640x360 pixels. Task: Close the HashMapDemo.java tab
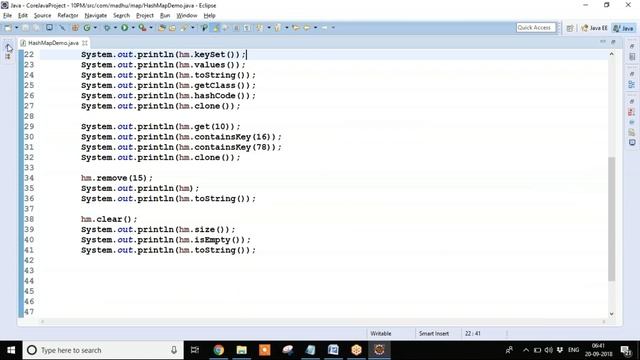click(84, 43)
